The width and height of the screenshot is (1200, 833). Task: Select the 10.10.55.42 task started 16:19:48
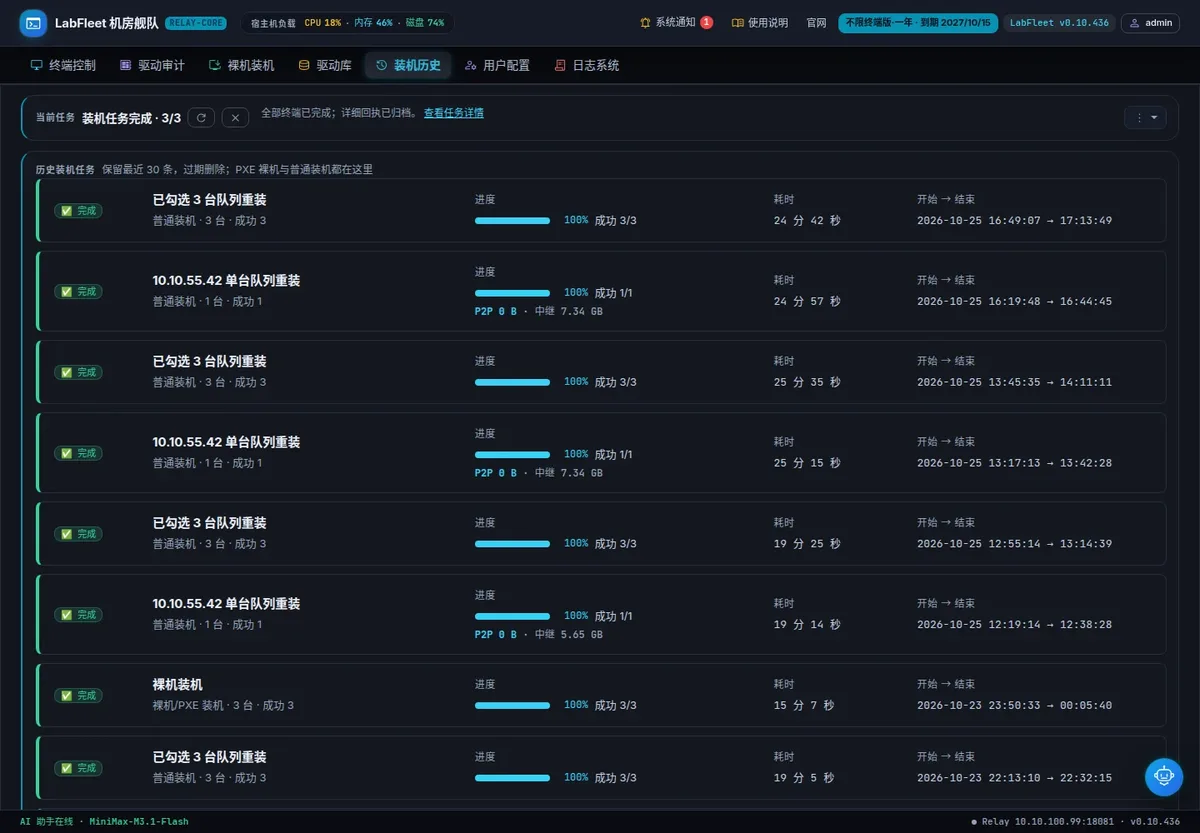click(x=601, y=291)
